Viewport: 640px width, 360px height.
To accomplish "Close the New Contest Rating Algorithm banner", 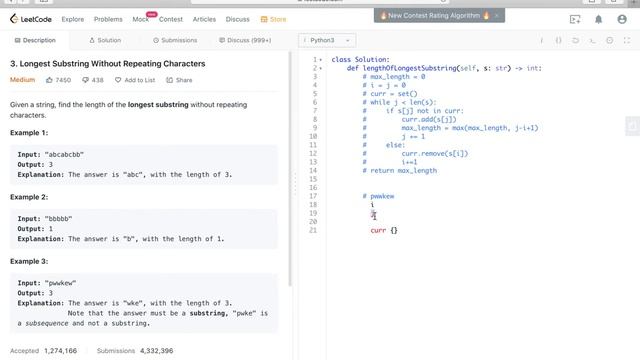I will coord(496,16).
